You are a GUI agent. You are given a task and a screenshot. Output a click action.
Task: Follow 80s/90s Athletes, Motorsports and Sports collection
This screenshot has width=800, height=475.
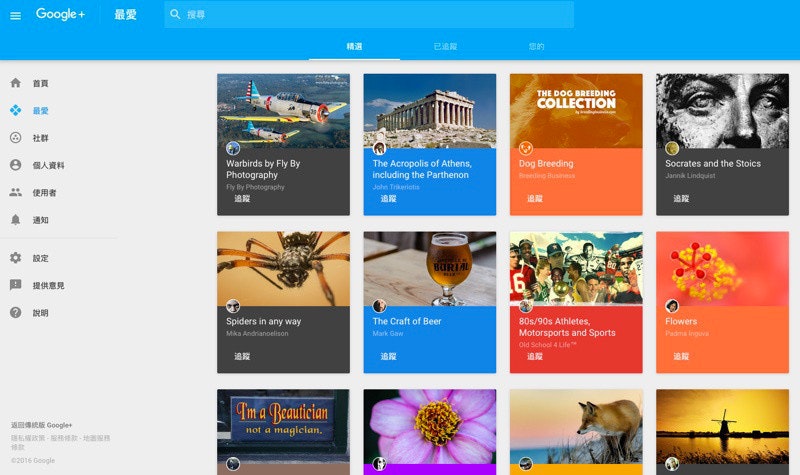click(x=535, y=356)
